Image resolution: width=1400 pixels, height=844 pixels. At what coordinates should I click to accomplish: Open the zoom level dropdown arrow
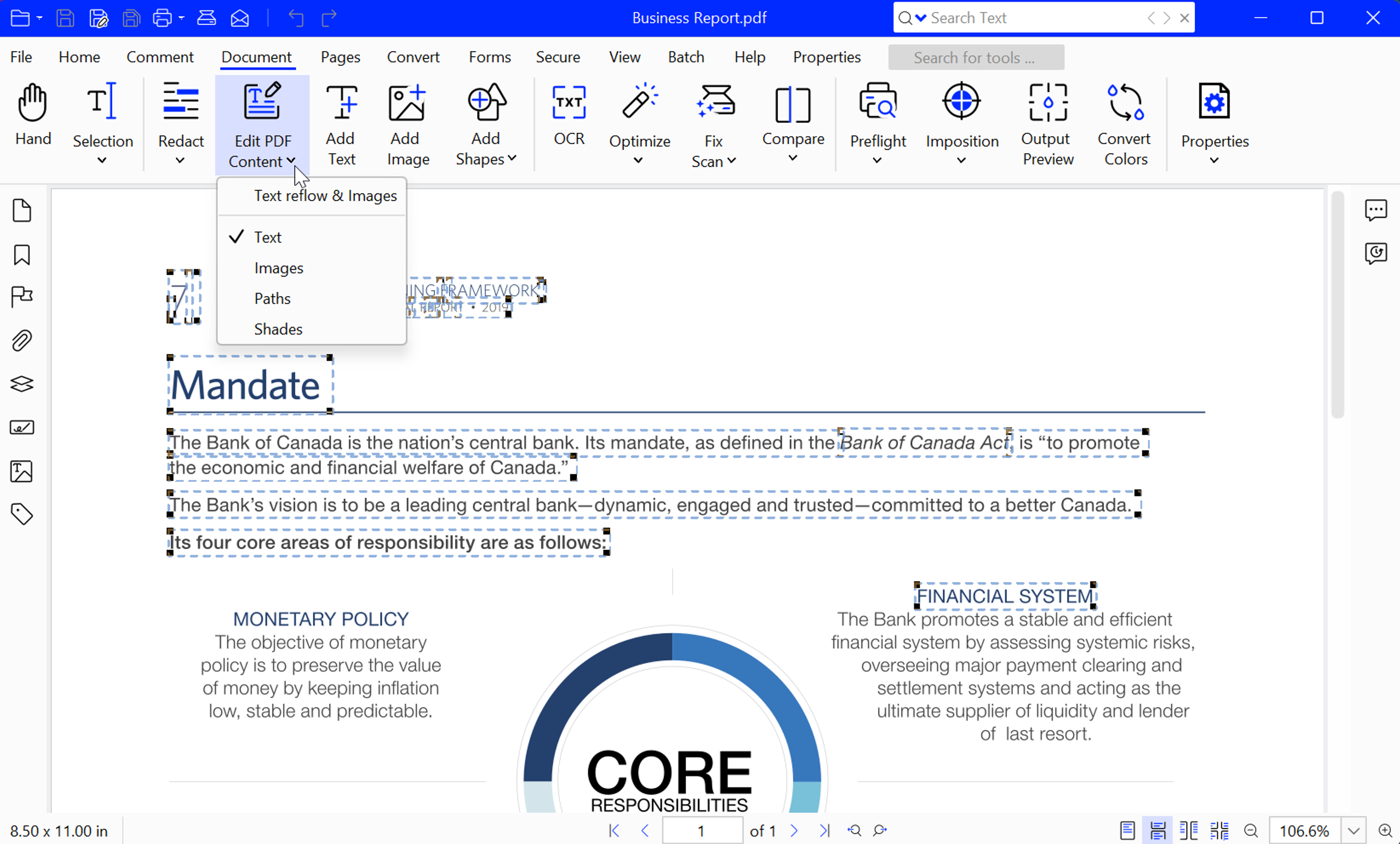1353,831
